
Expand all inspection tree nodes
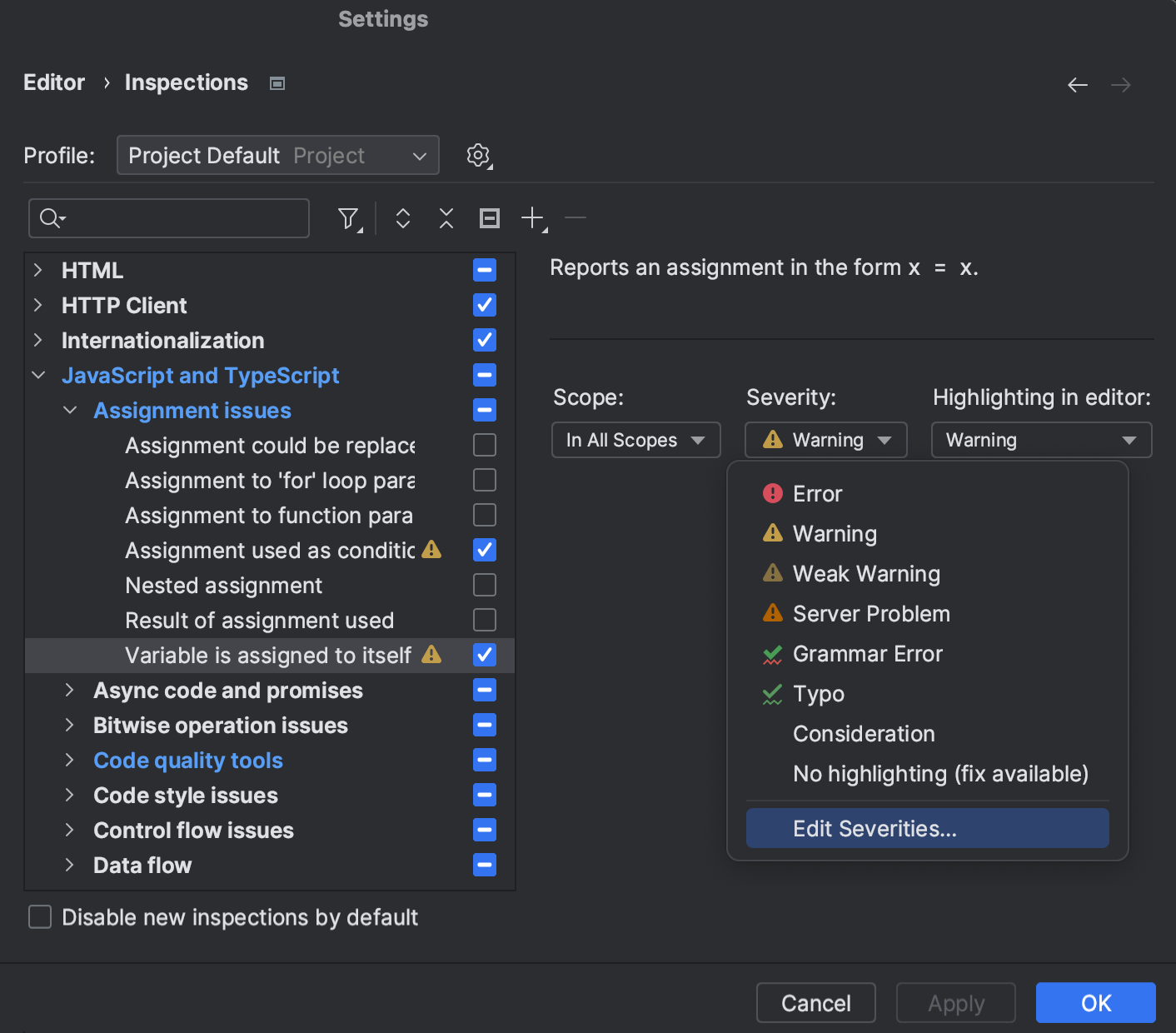[402, 218]
